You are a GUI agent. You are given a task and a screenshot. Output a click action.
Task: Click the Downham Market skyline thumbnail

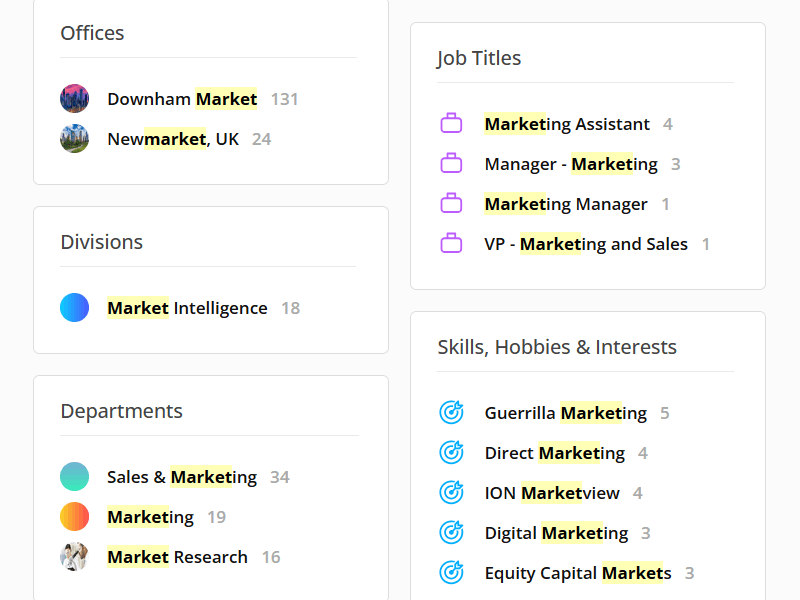point(74,99)
